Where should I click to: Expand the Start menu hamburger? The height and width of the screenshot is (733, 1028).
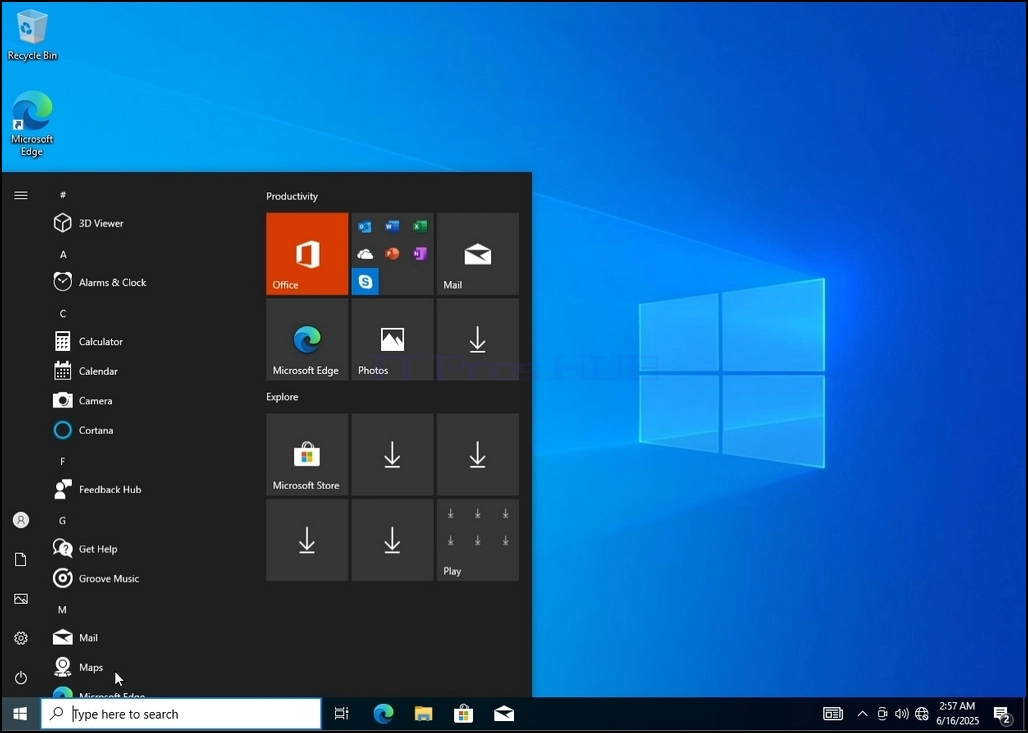[x=21, y=195]
